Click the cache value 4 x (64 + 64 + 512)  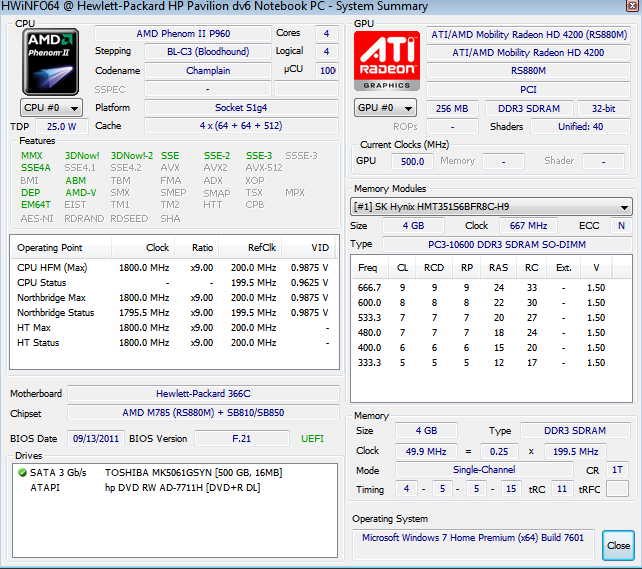[241, 126]
